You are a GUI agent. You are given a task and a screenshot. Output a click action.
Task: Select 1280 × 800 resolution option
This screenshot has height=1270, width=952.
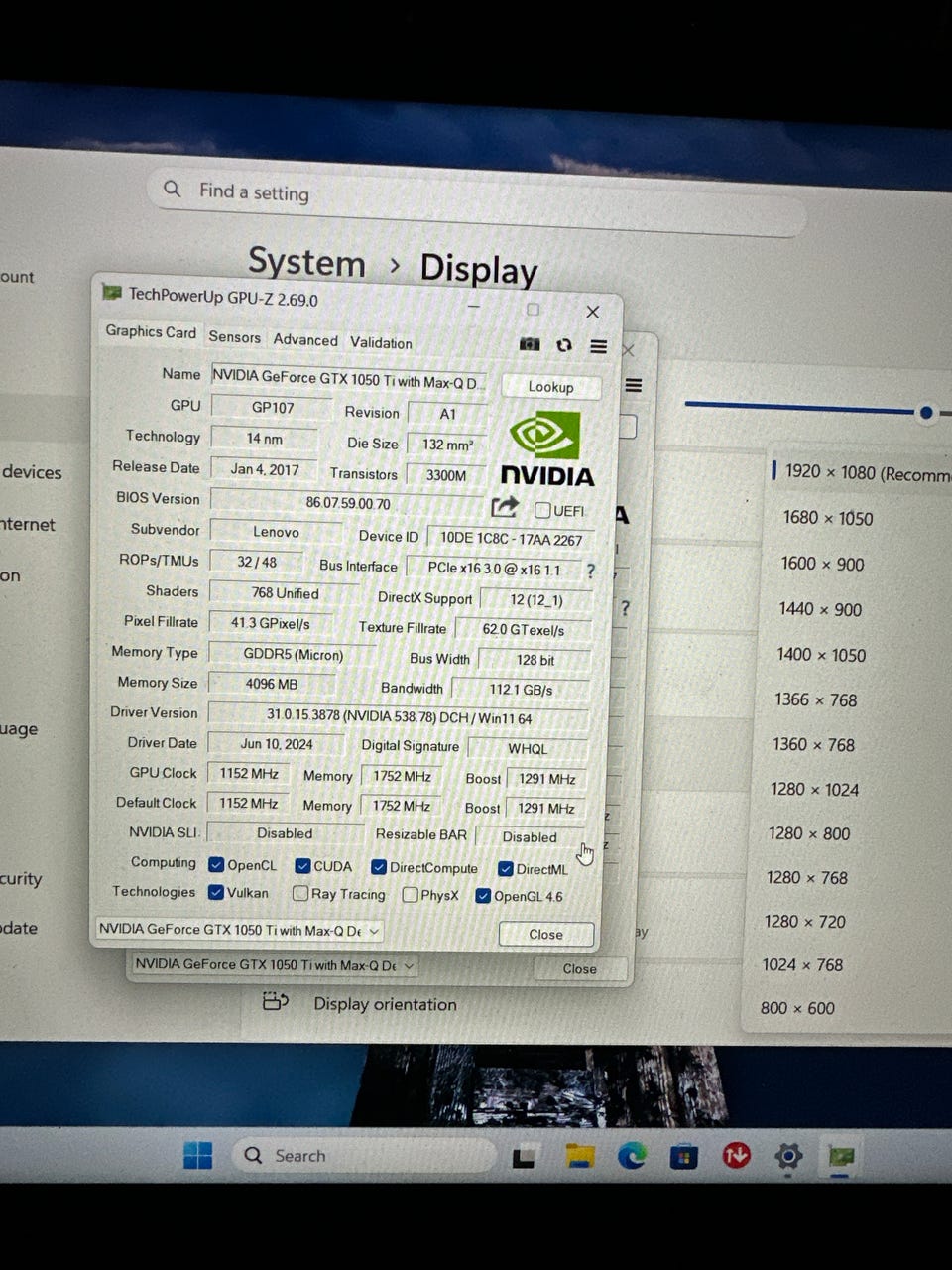pyautogui.click(x=809, y=833)
